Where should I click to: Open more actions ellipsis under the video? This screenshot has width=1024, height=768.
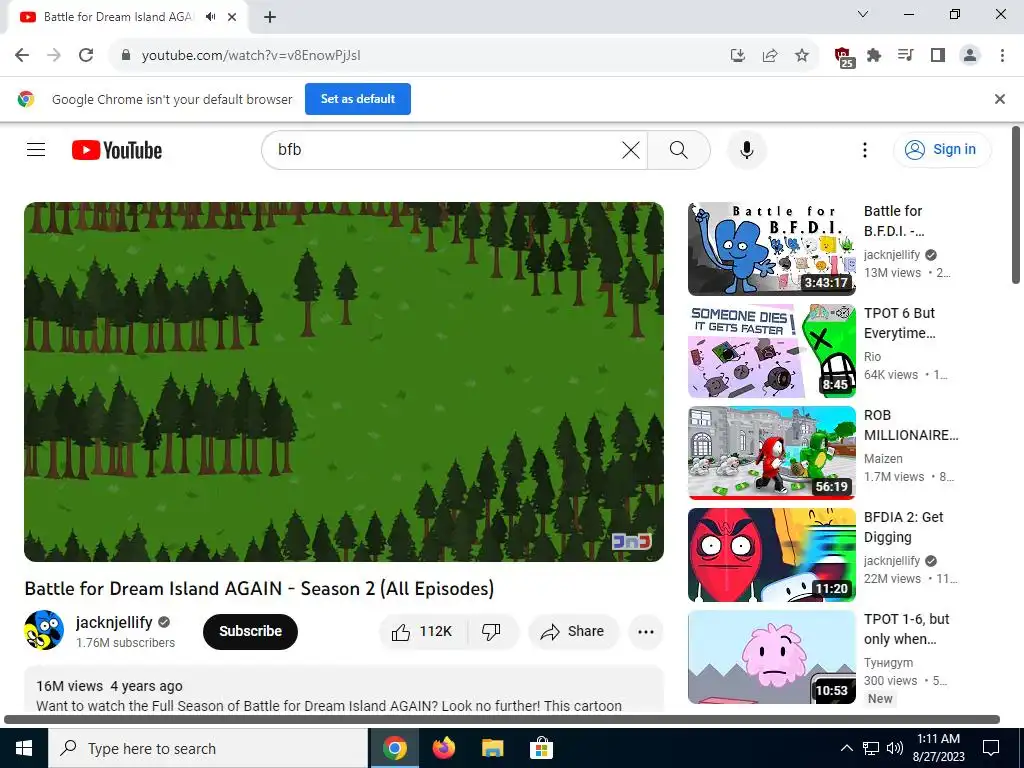click(645, 632)
